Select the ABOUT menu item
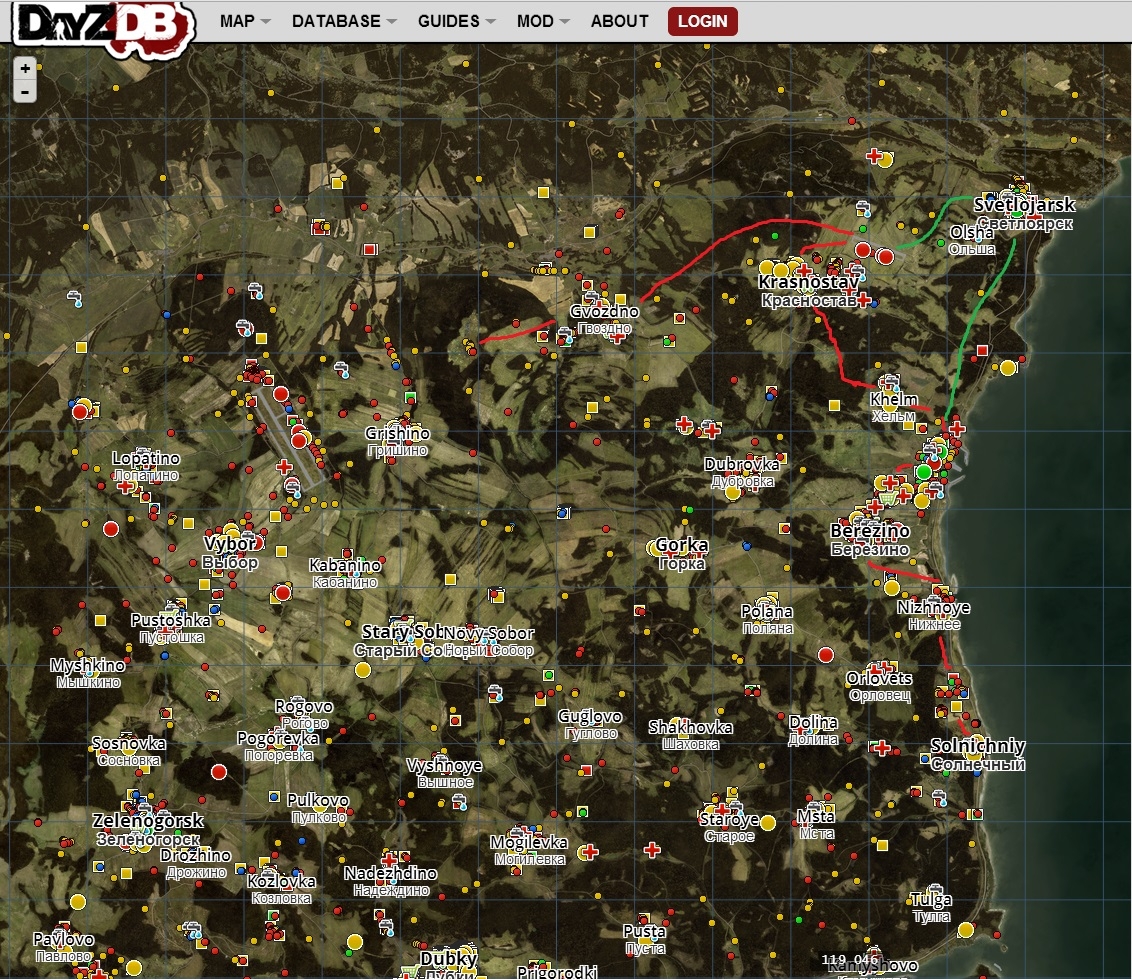The image size is (1132, 979). point(619,20)
